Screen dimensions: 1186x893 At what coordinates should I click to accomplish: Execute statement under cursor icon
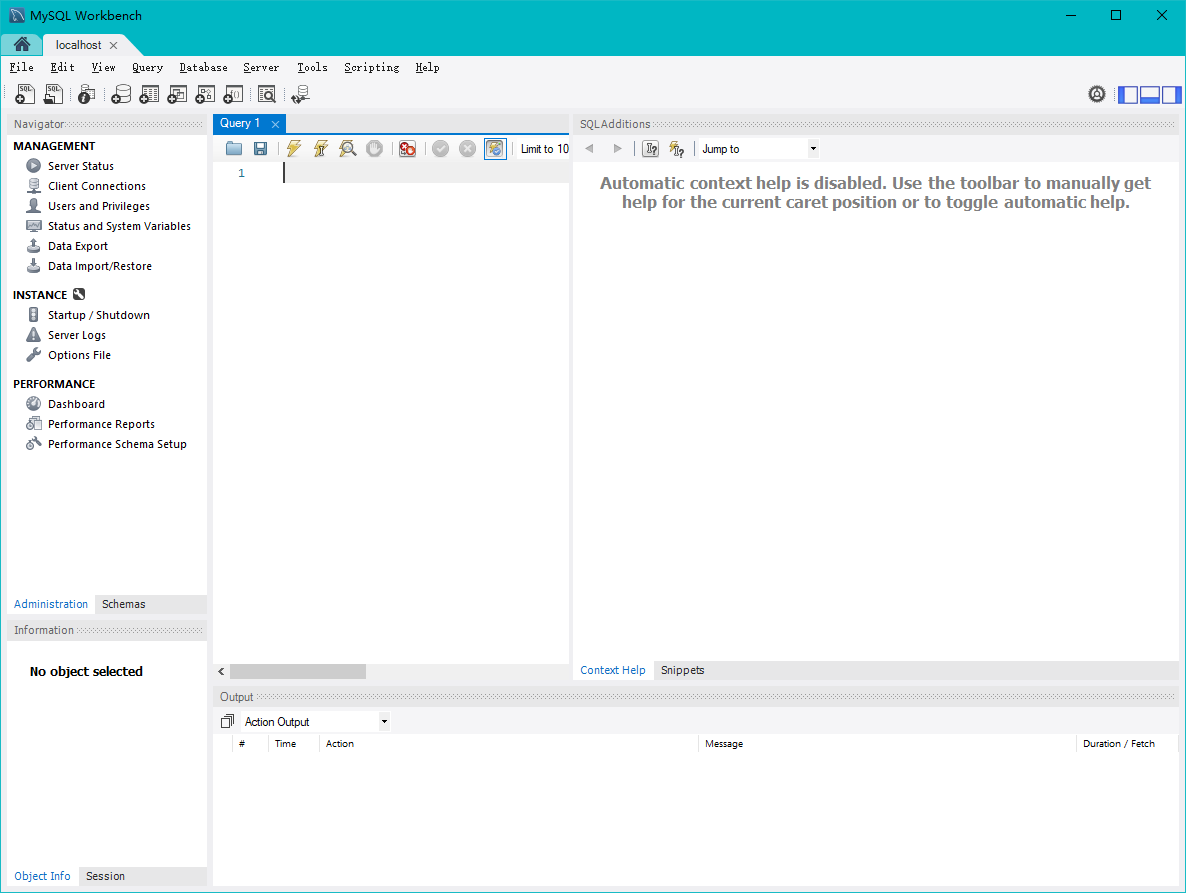(321, 149)
